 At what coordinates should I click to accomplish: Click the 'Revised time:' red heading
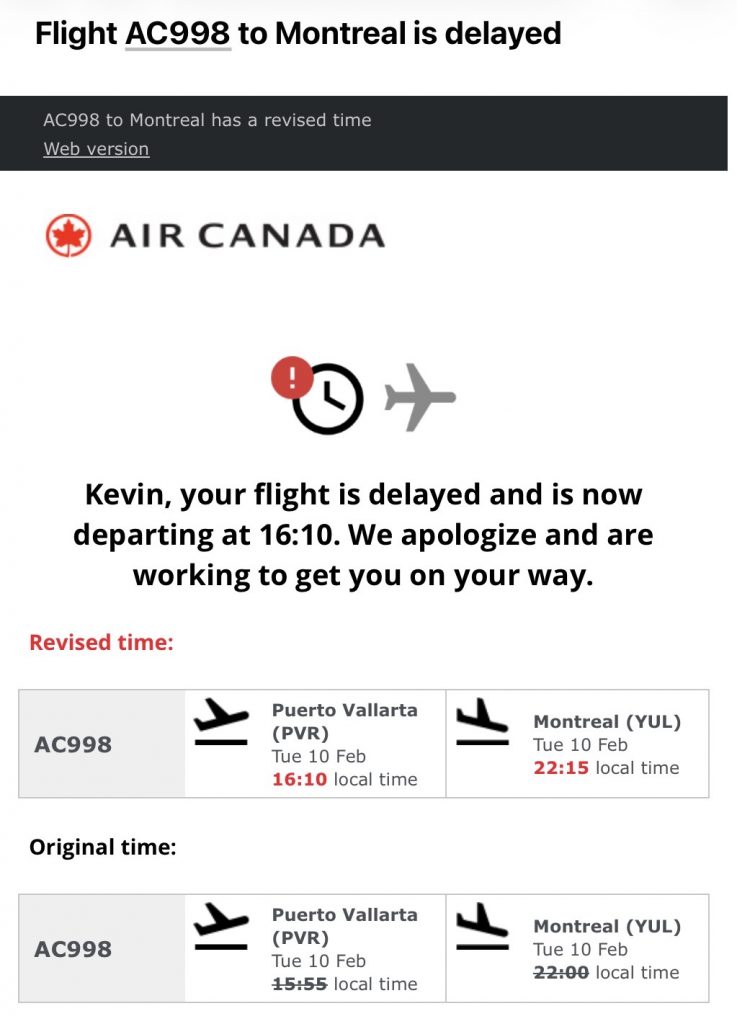pyautogui.click(x=101, y=642)
